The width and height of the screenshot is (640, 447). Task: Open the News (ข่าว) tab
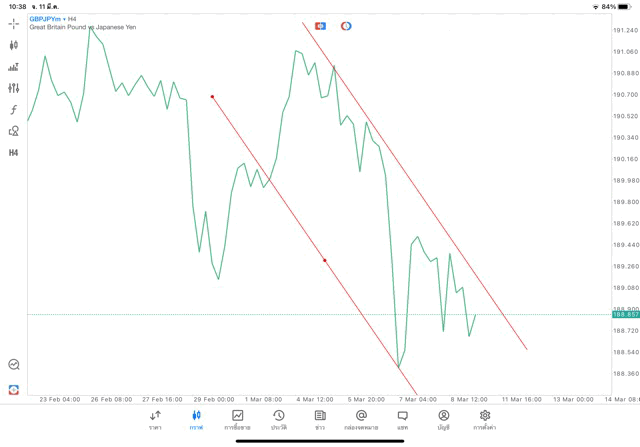click(320, 419)
